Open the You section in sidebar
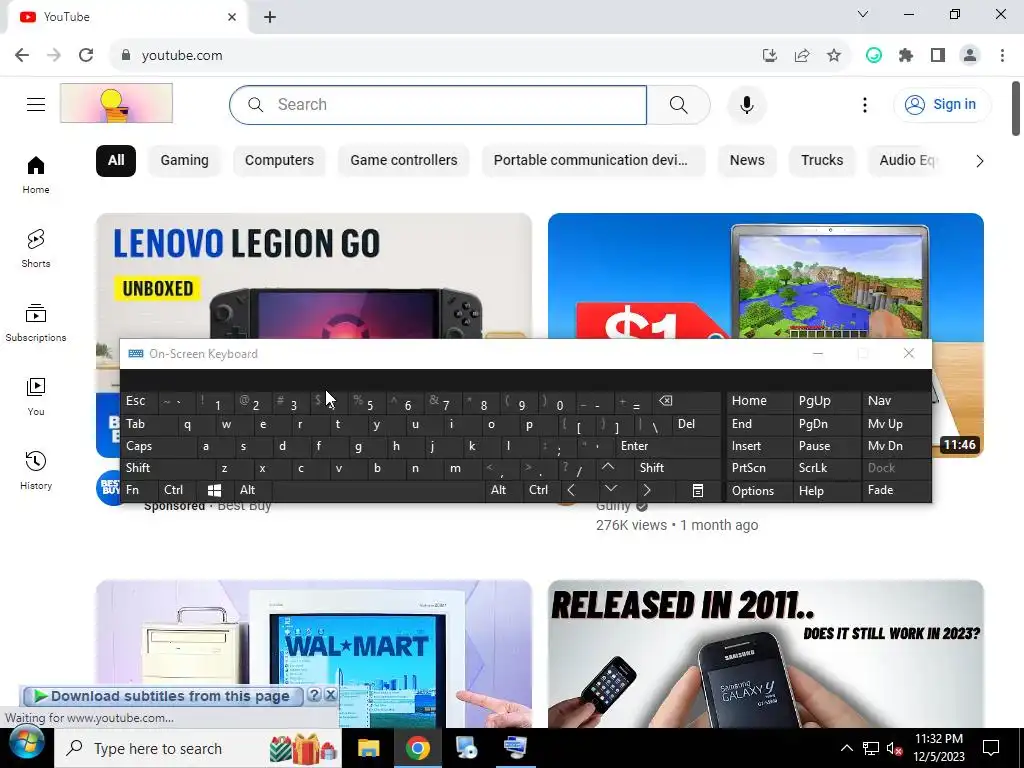Image resolution: width=1024 pixels, height=768 pixels. [x=36, y=396]
